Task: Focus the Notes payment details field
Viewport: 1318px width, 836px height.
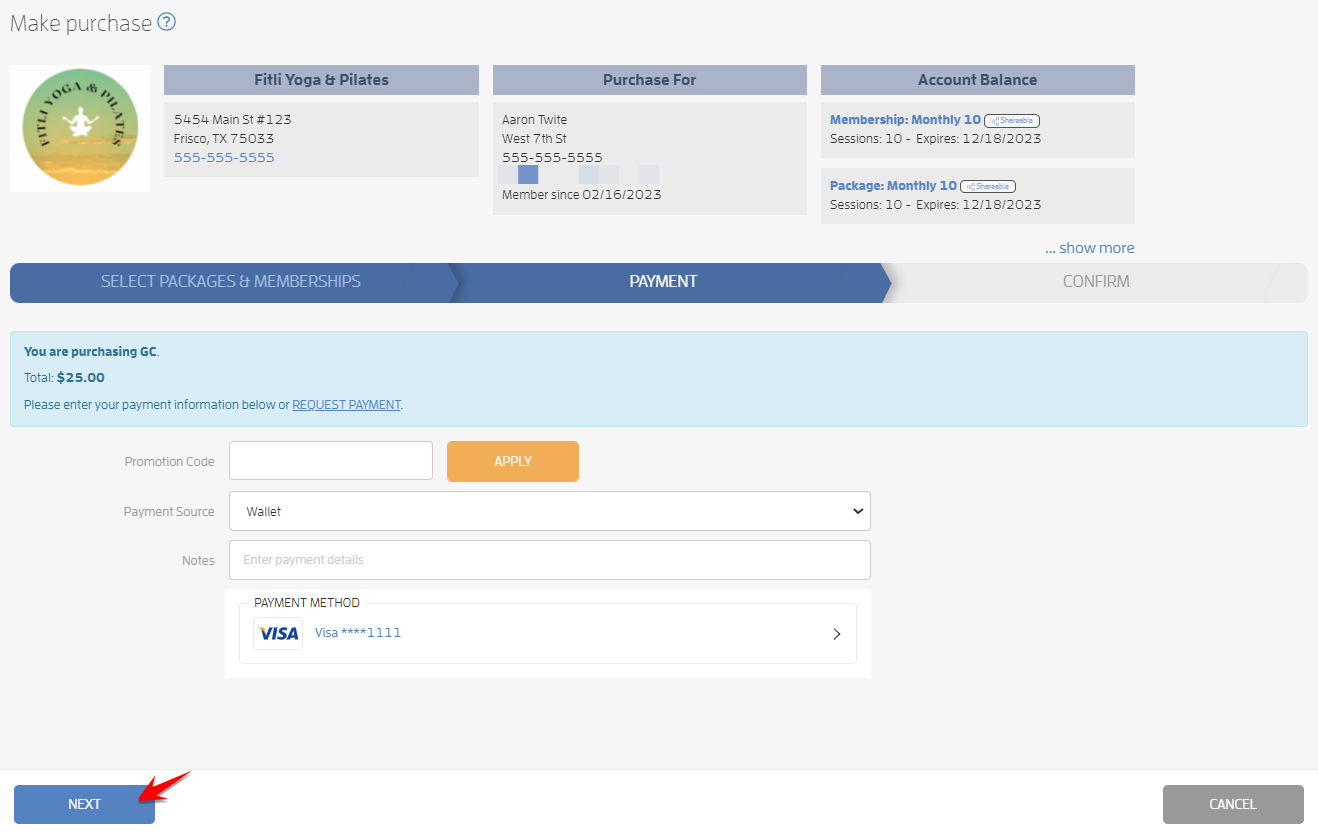Action: click(550, 560)
